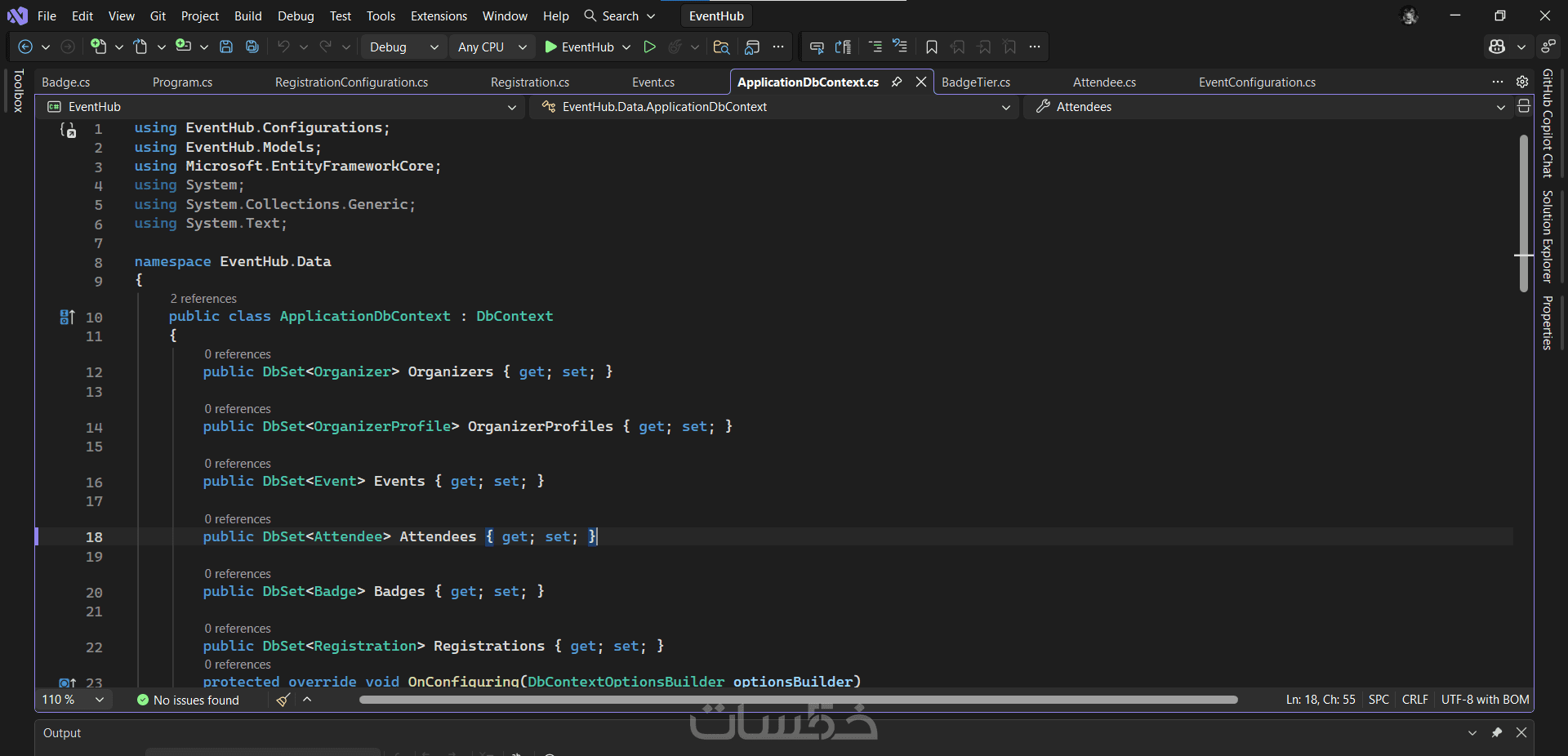This screenshot has height=756, width=1568.
Task: Pin the ApplicationDbContext.cs tab
Action: (x=897, y=82)
